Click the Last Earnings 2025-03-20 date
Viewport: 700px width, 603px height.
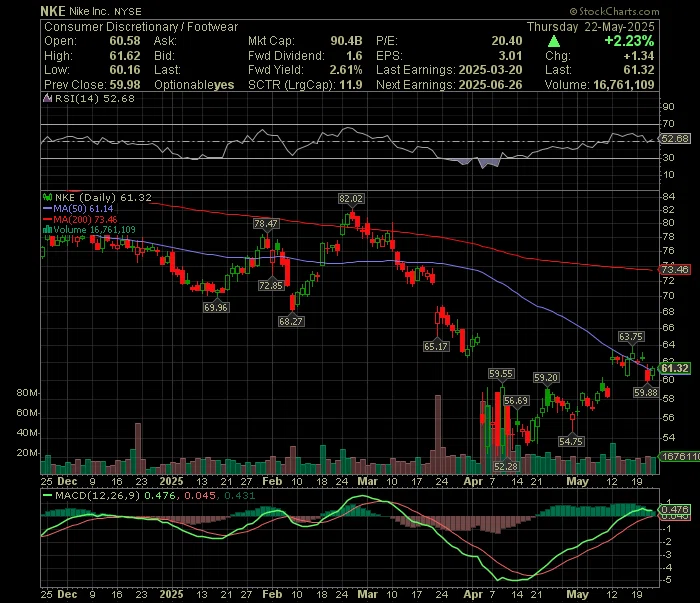coord(490,70)
